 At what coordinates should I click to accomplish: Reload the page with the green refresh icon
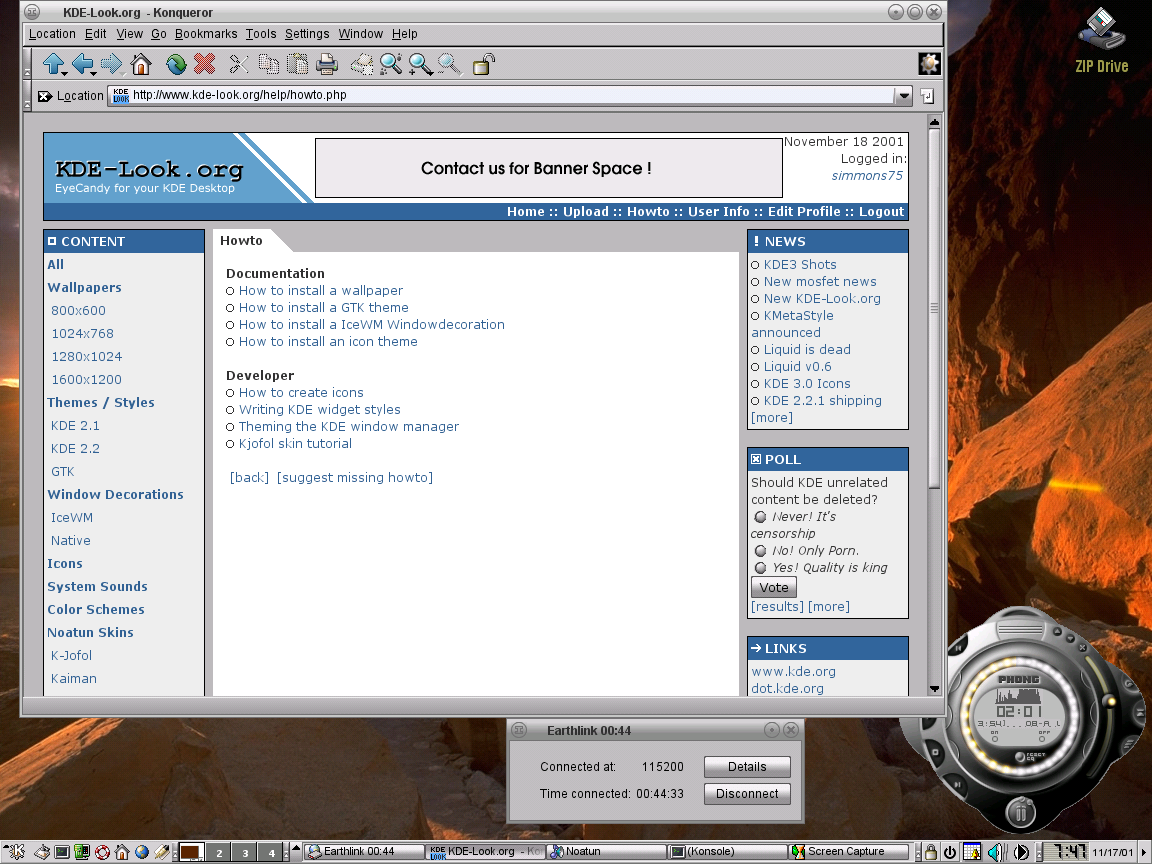[176, 65]
